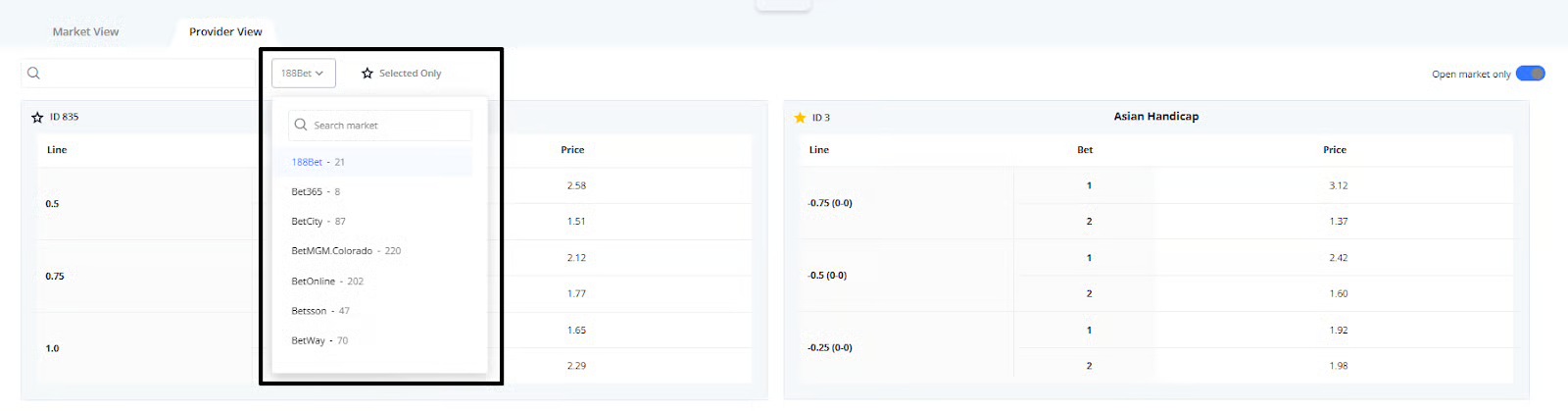Click magnifier icon in Search market box
Image resolution: width=1568 pixels, height=411 pixels.
301,126
